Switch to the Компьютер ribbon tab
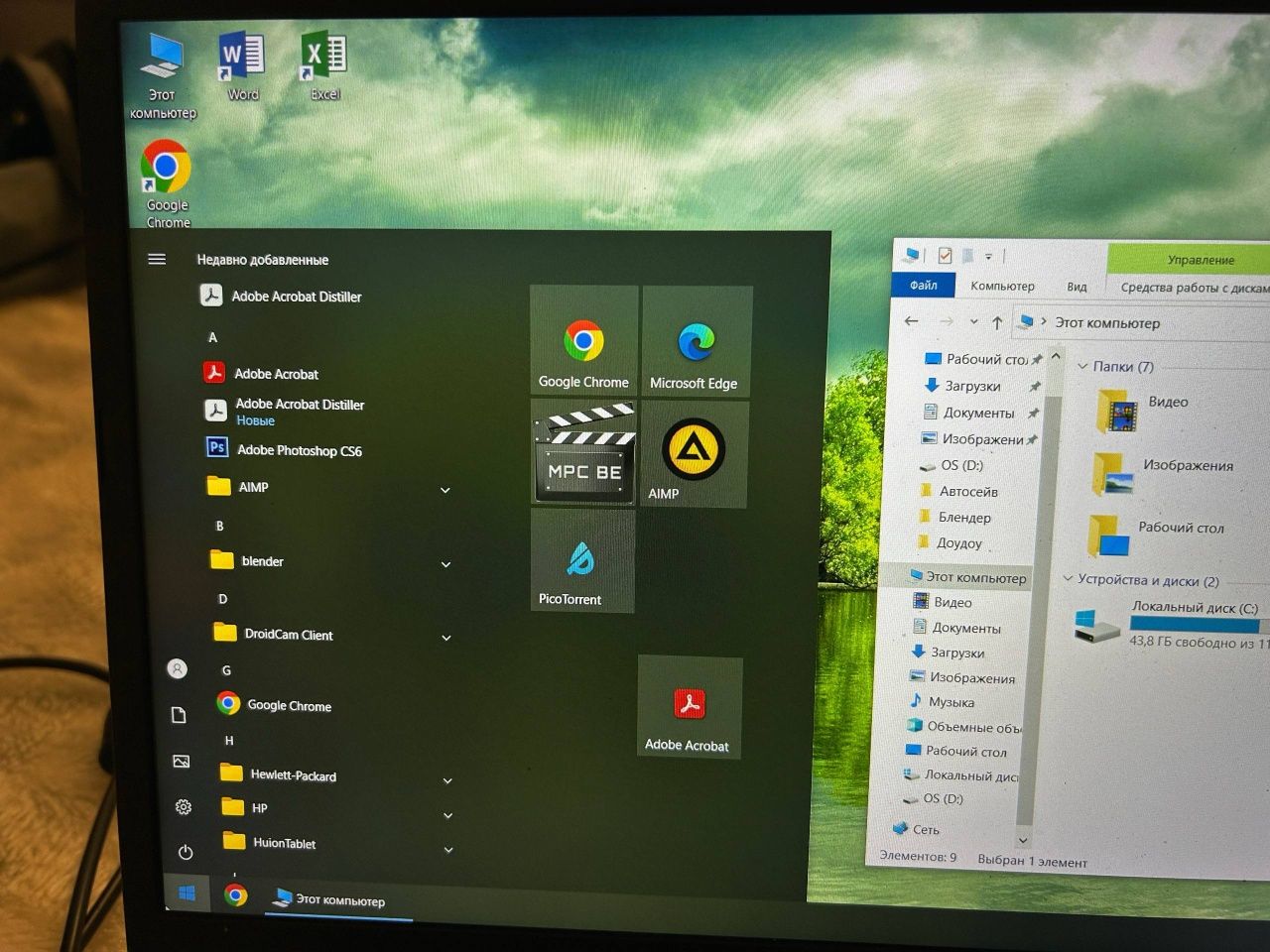This screenshot has width=1270, height=952. coord(1002,286)
